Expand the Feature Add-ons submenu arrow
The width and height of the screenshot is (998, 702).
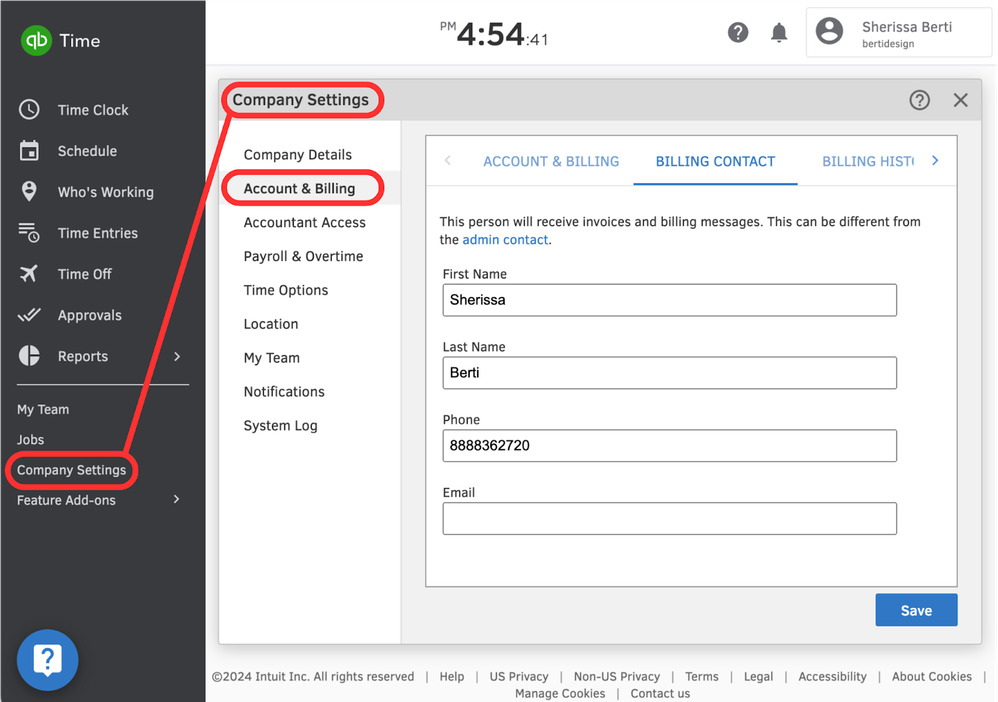[177, 500]
